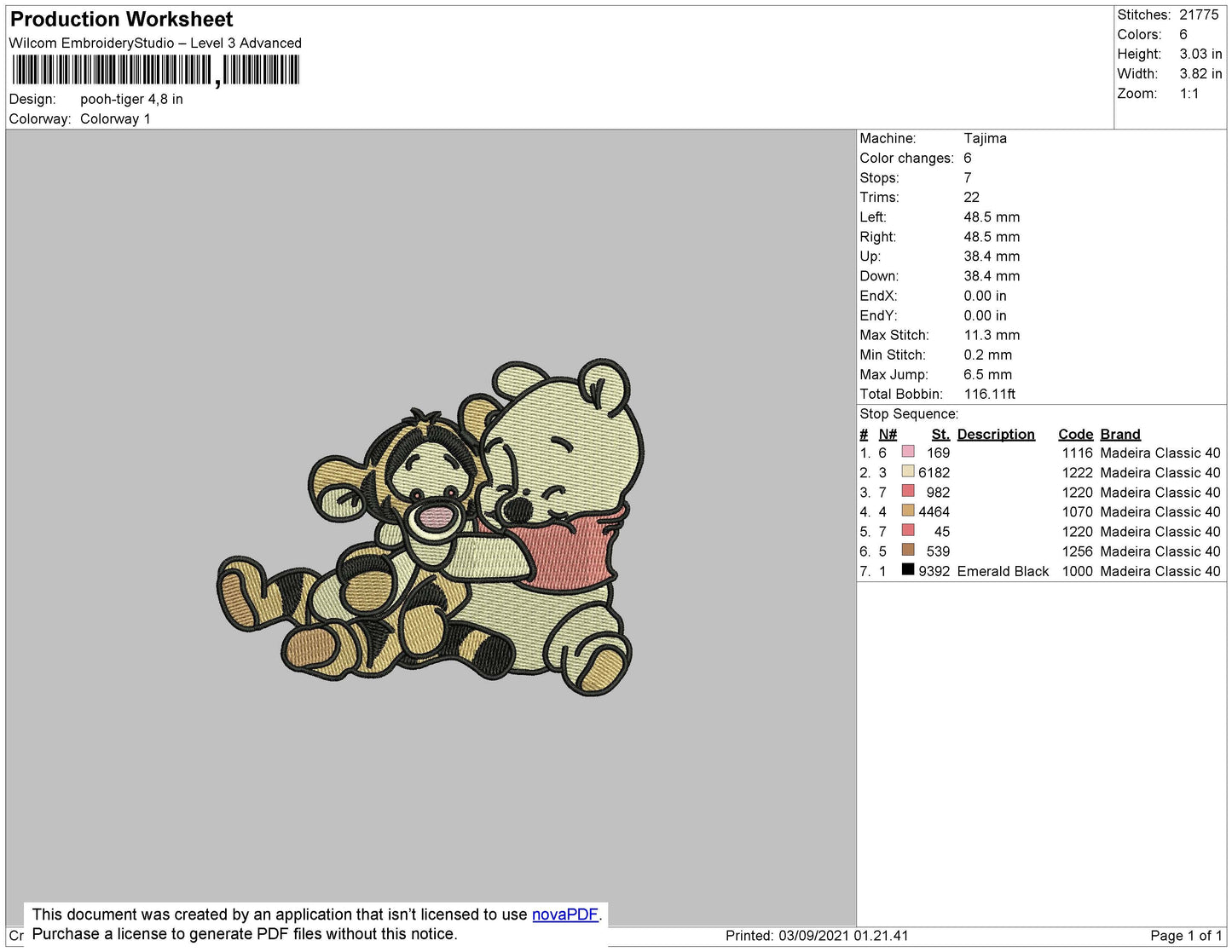Select the cream swatch for stop 2
This screenshot has width=1232, height=952.
(908, 471)
